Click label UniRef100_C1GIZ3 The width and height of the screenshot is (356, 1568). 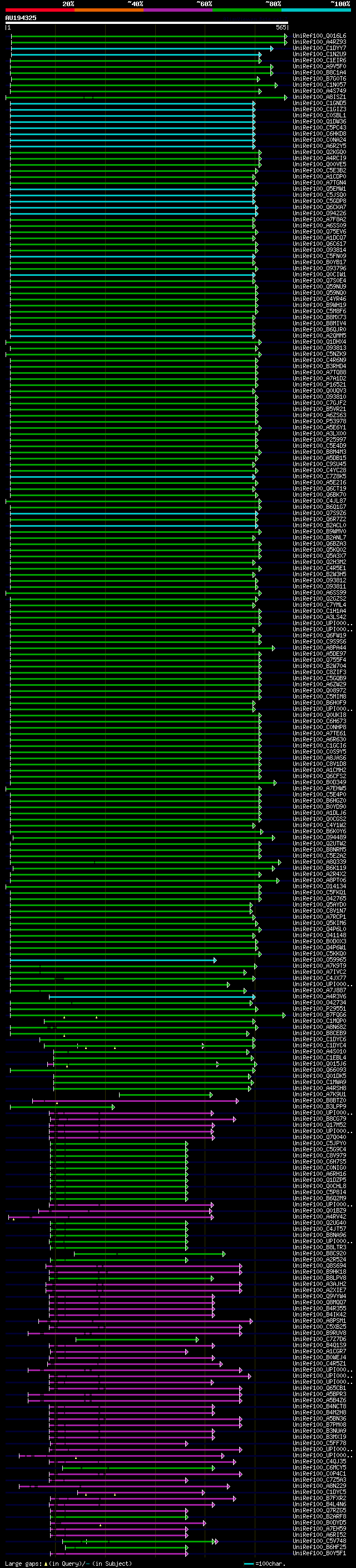[319, 110]
